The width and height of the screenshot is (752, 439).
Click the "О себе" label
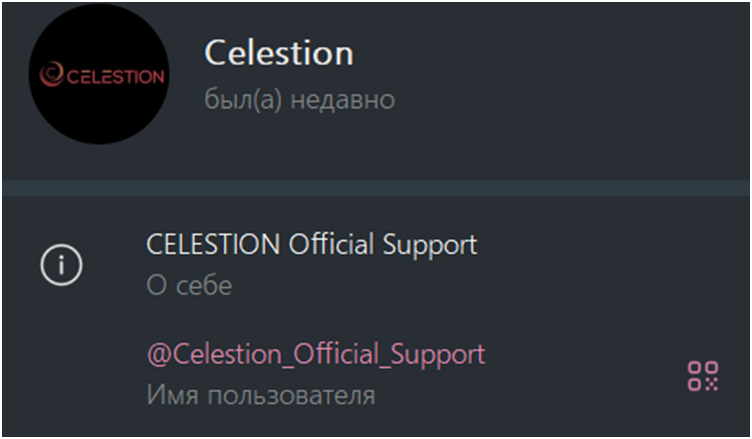(189, 286)
